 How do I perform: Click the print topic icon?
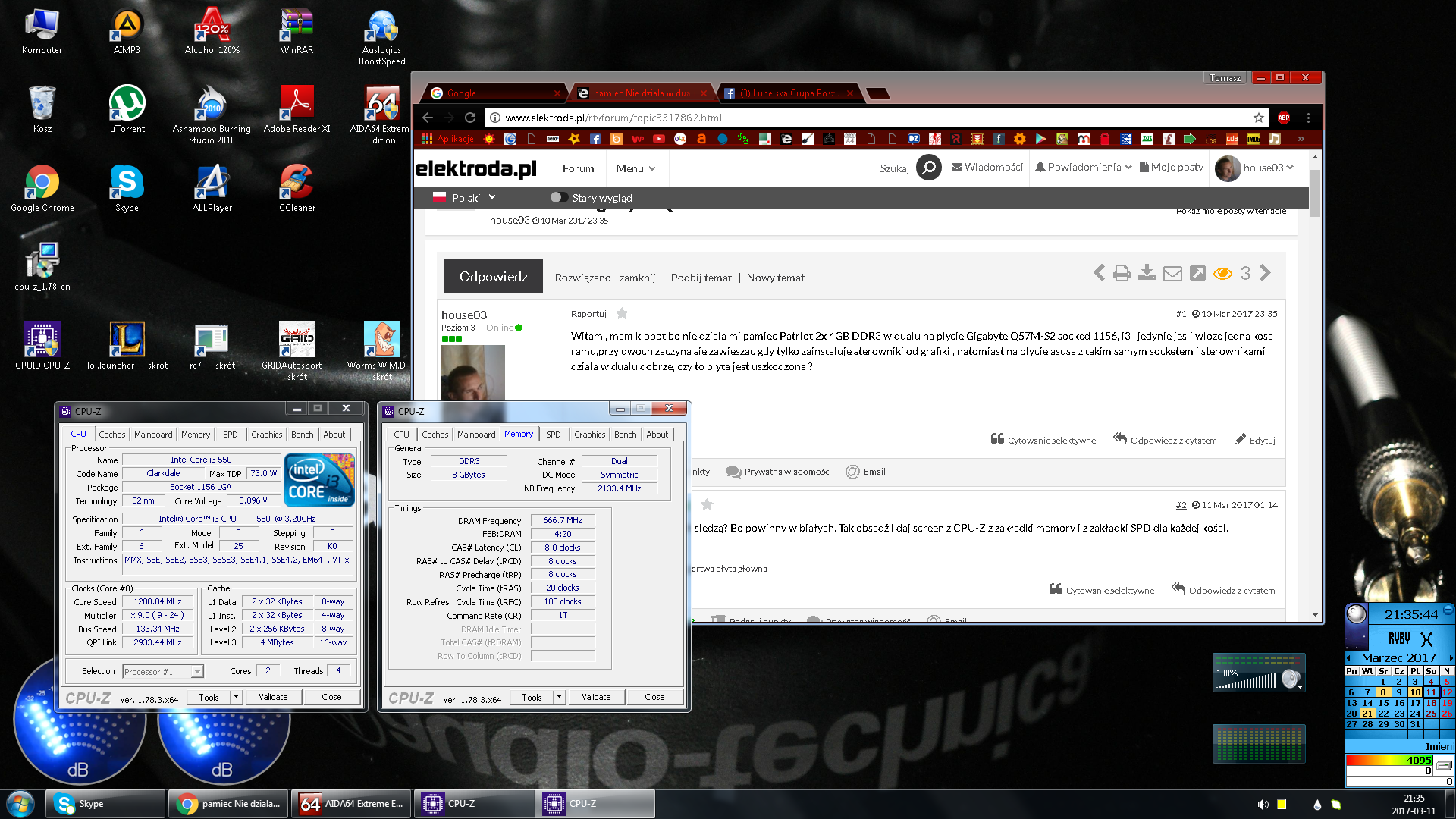1122,274
